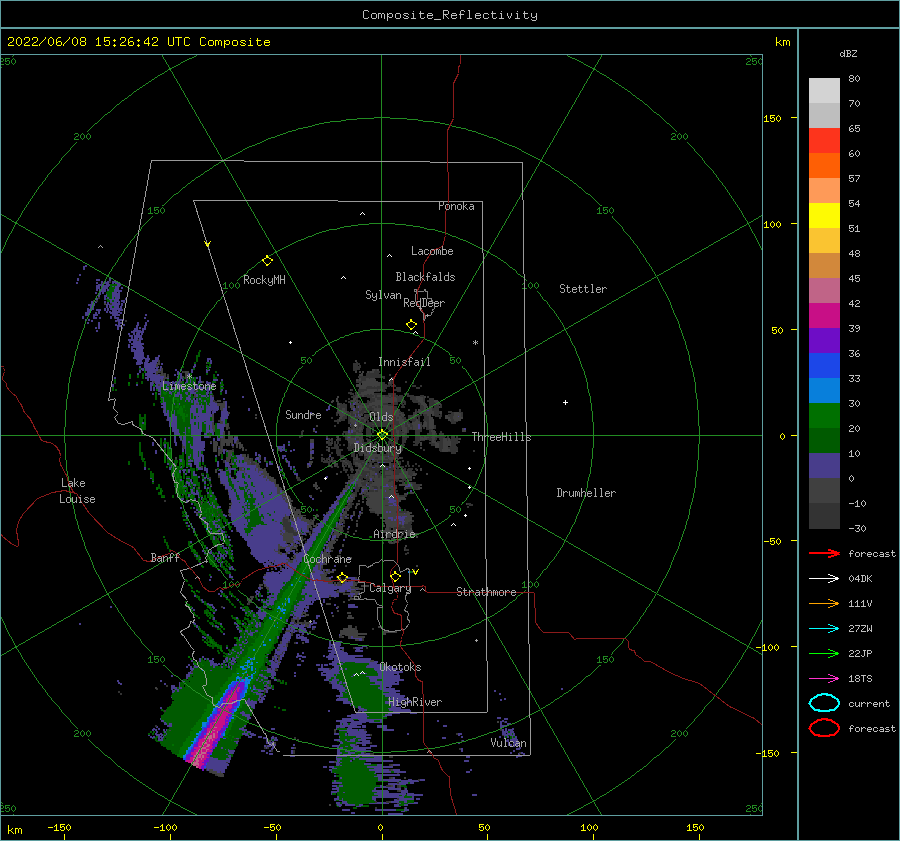The width and height of the screenshot is (900, 841).
Task: Click the green 22JP arrow icon
Action: pyautogui.click(x=824, y=653)
